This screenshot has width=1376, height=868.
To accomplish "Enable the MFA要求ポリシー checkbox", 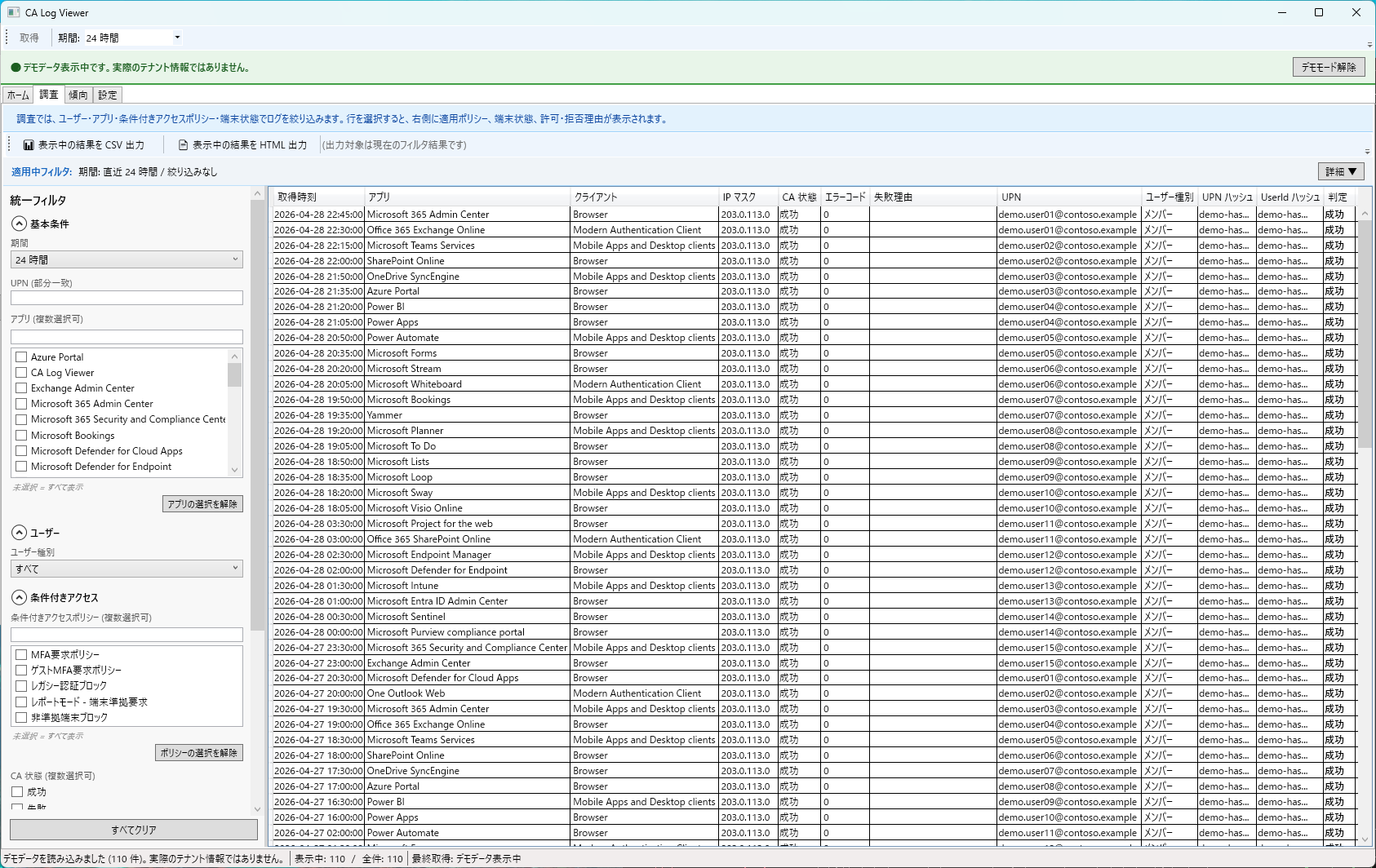I will [x=21, y=655].
